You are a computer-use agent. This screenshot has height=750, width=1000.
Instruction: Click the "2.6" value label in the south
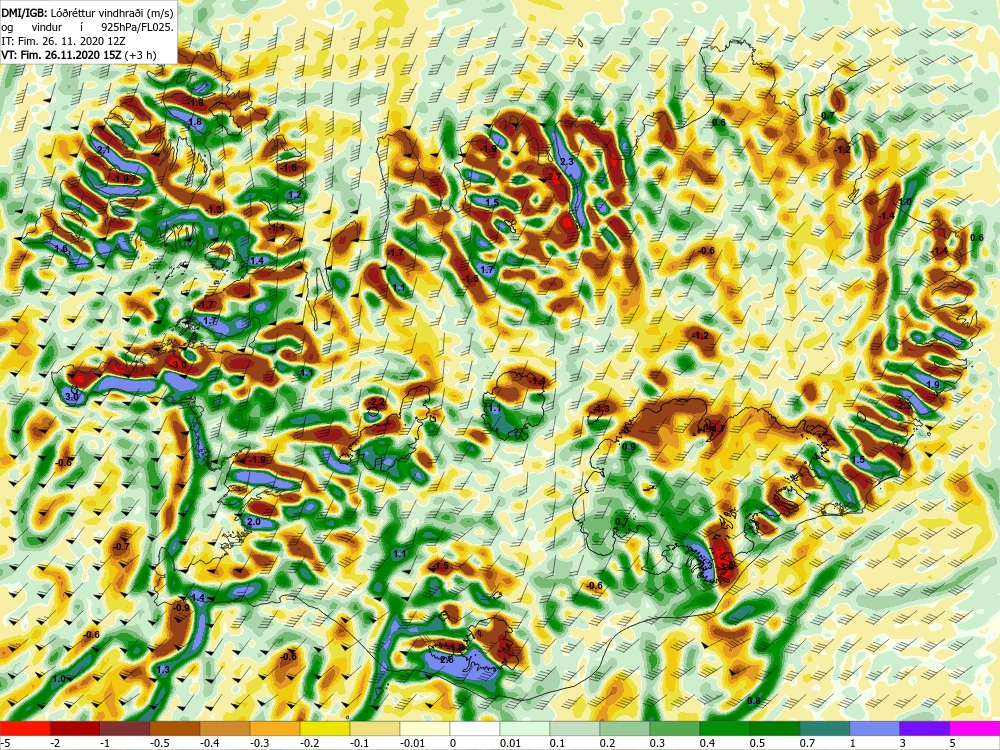446,659
